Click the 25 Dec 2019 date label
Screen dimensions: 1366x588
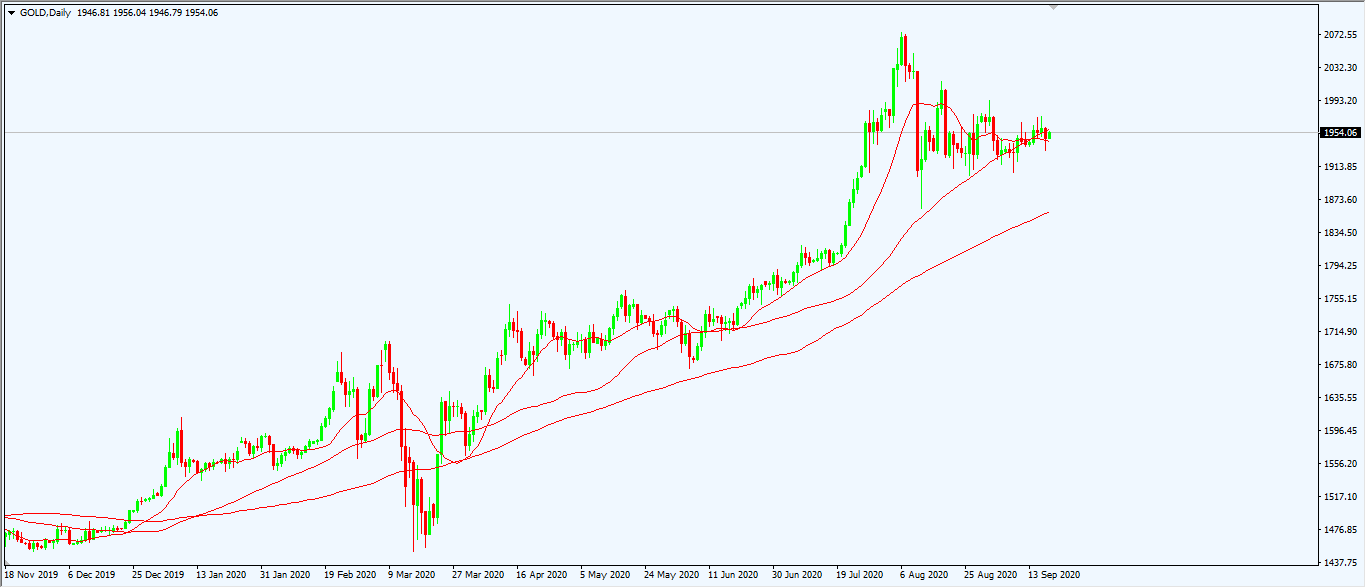[x=160, y=576]
